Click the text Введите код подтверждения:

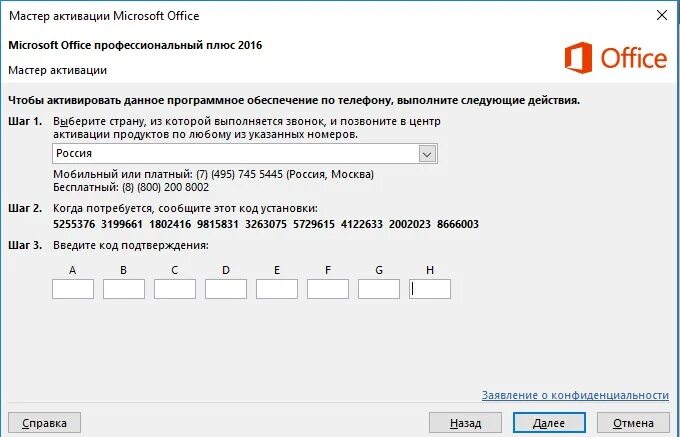[x=131, y=245]
